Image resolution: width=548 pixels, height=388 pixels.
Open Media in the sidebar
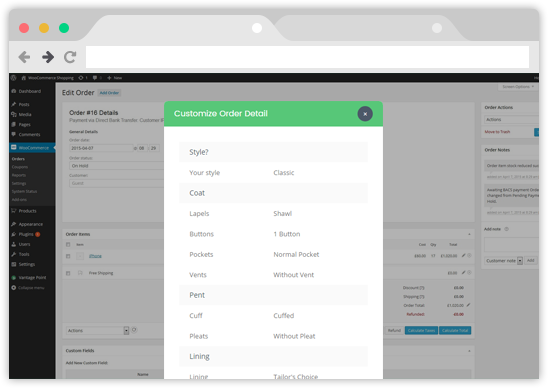22,114
